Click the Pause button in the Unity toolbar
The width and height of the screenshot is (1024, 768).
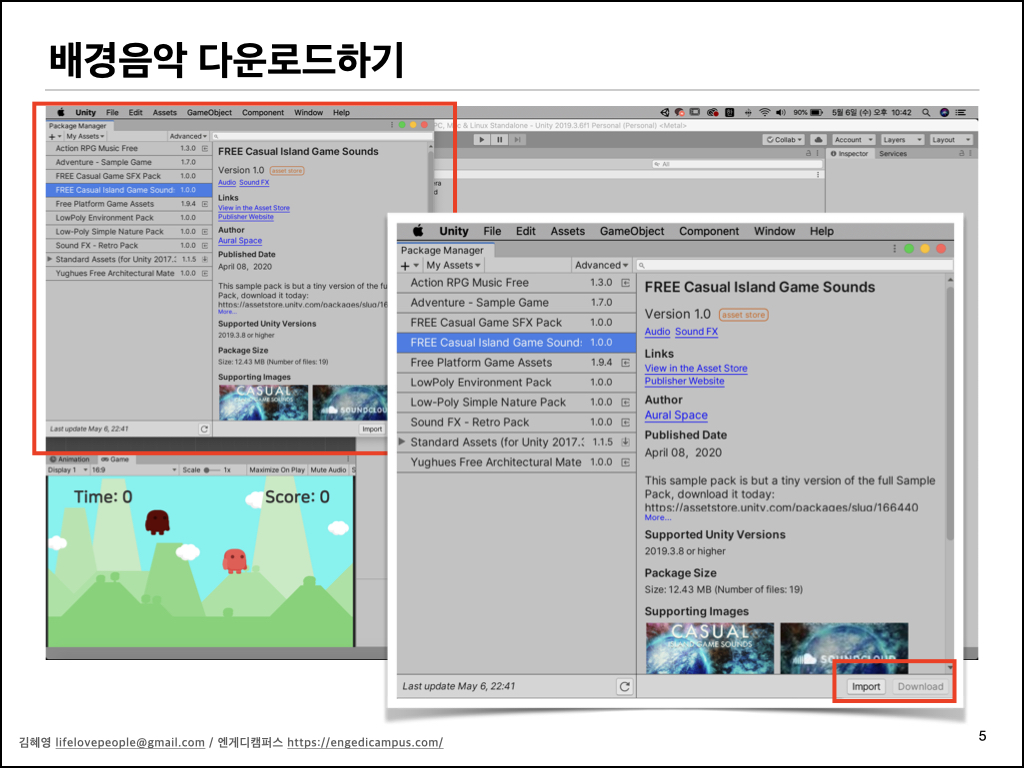click(500, 140)
